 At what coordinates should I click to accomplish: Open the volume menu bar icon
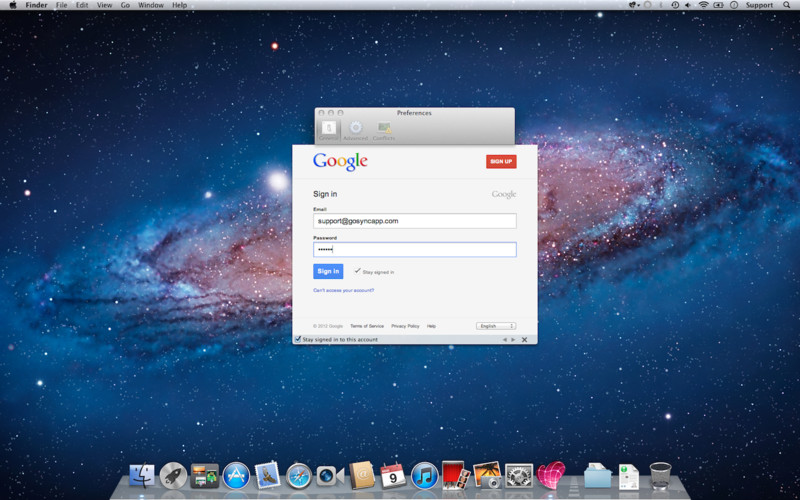(x=688, y=5)
